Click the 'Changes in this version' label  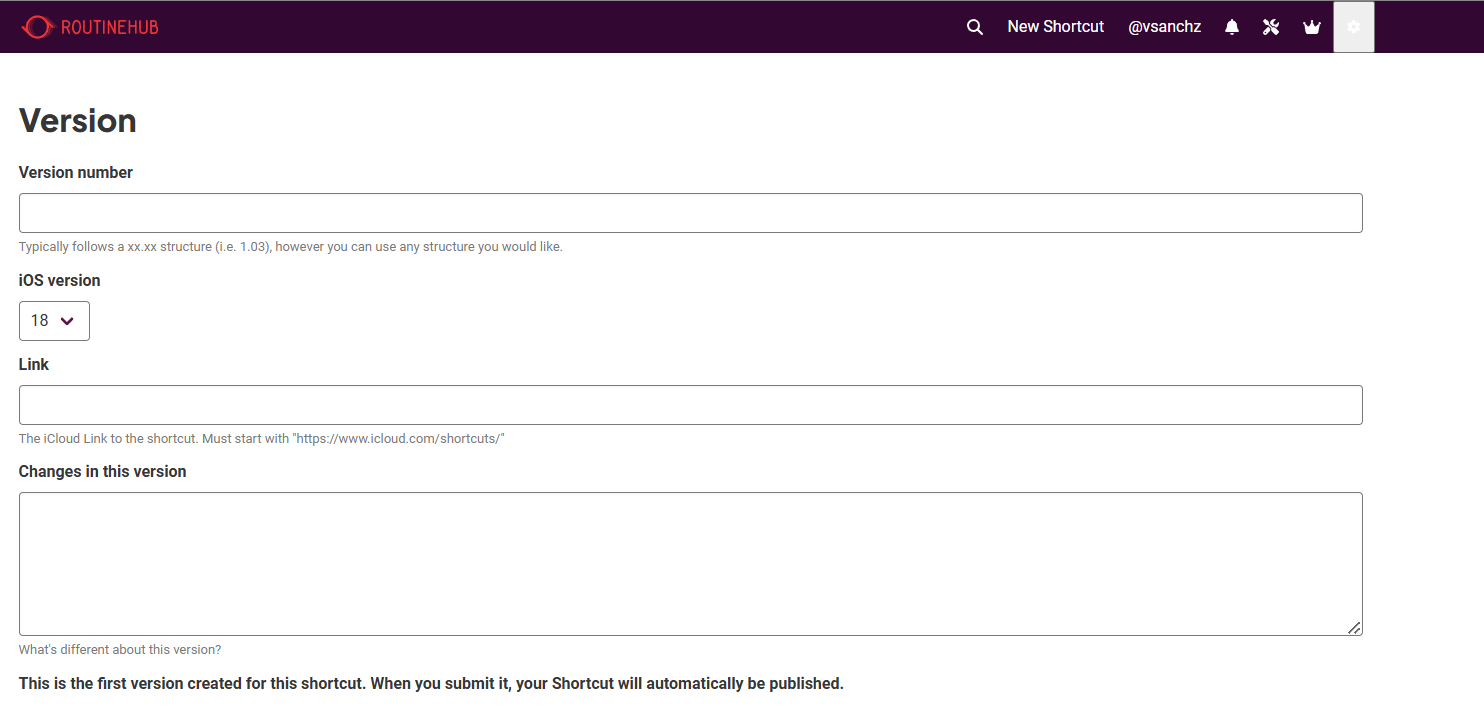tap(103, 472)
